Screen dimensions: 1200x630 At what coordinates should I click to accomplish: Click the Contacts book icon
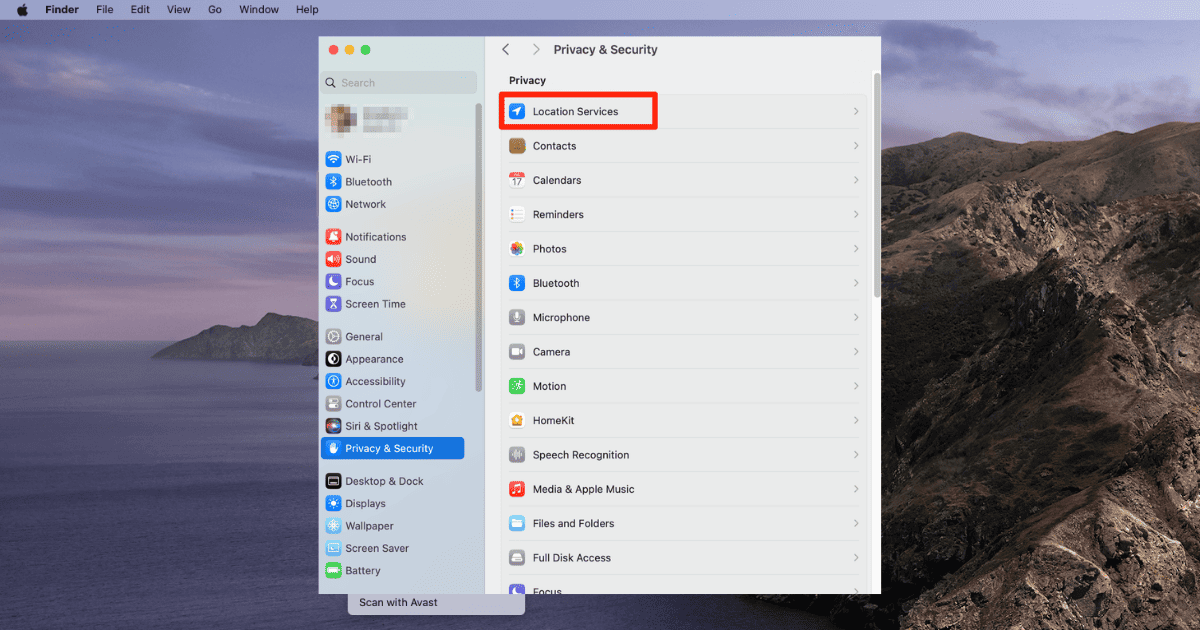(517, 146)
